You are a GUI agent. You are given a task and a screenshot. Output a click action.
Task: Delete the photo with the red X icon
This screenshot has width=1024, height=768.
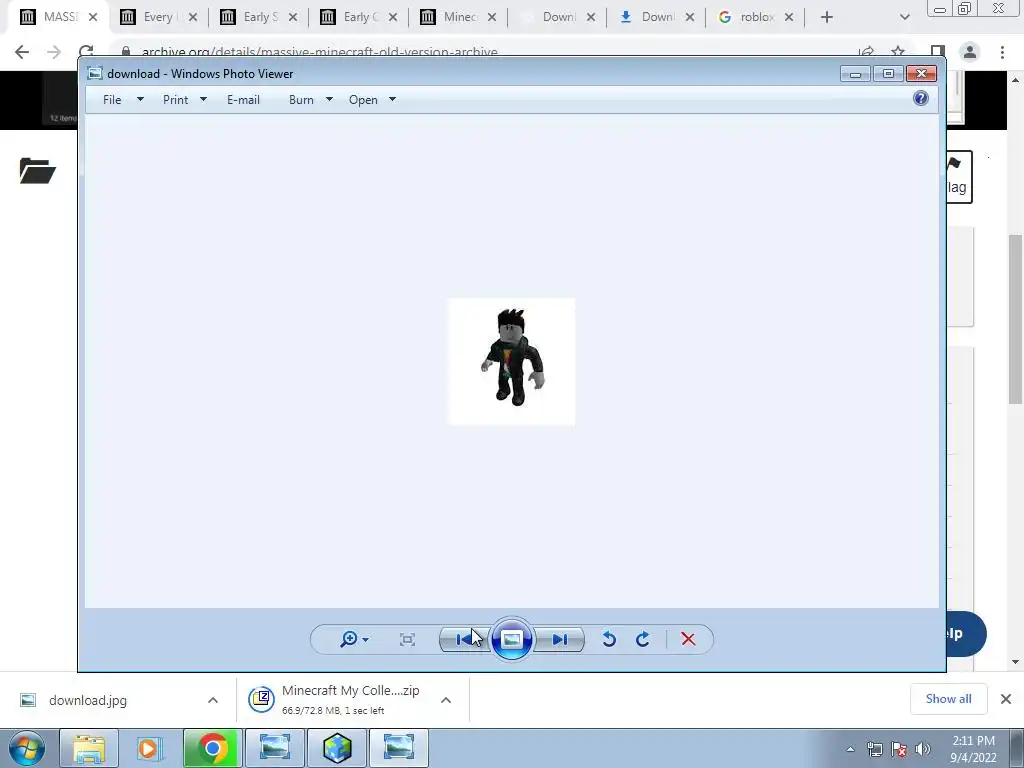[x=688, y=639]
